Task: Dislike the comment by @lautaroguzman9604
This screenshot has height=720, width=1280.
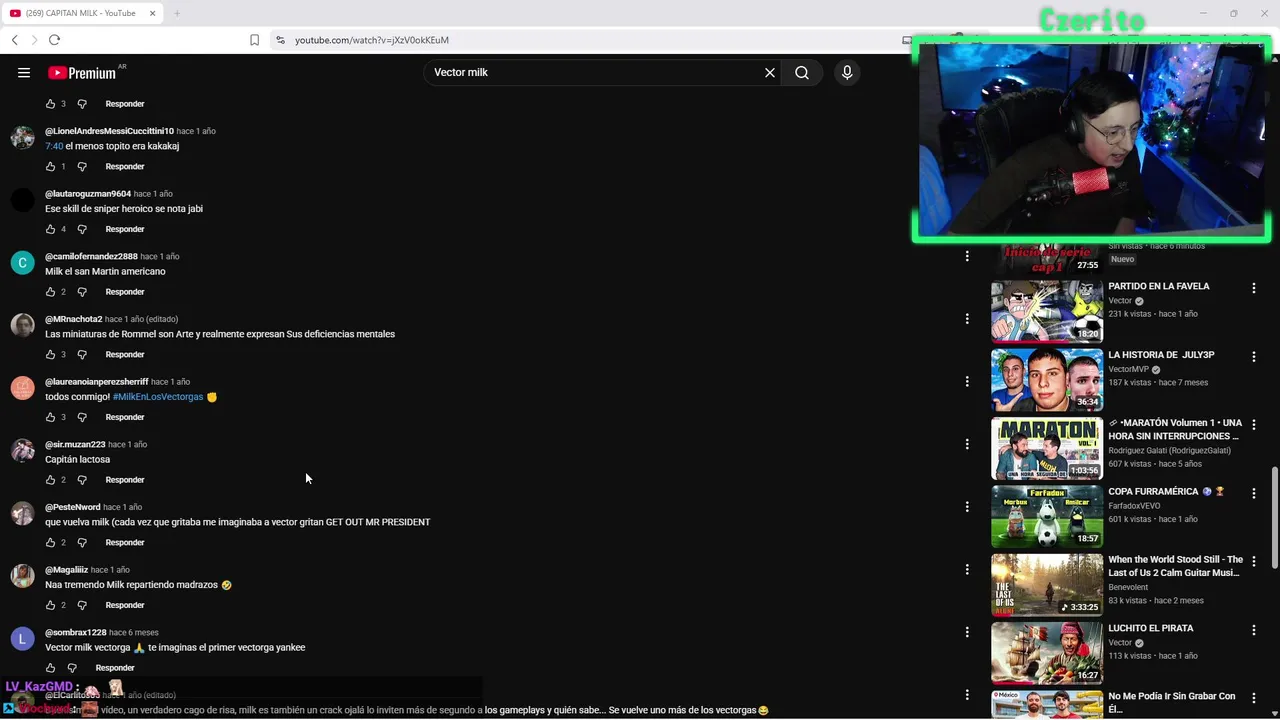Action: click(82, 229)
